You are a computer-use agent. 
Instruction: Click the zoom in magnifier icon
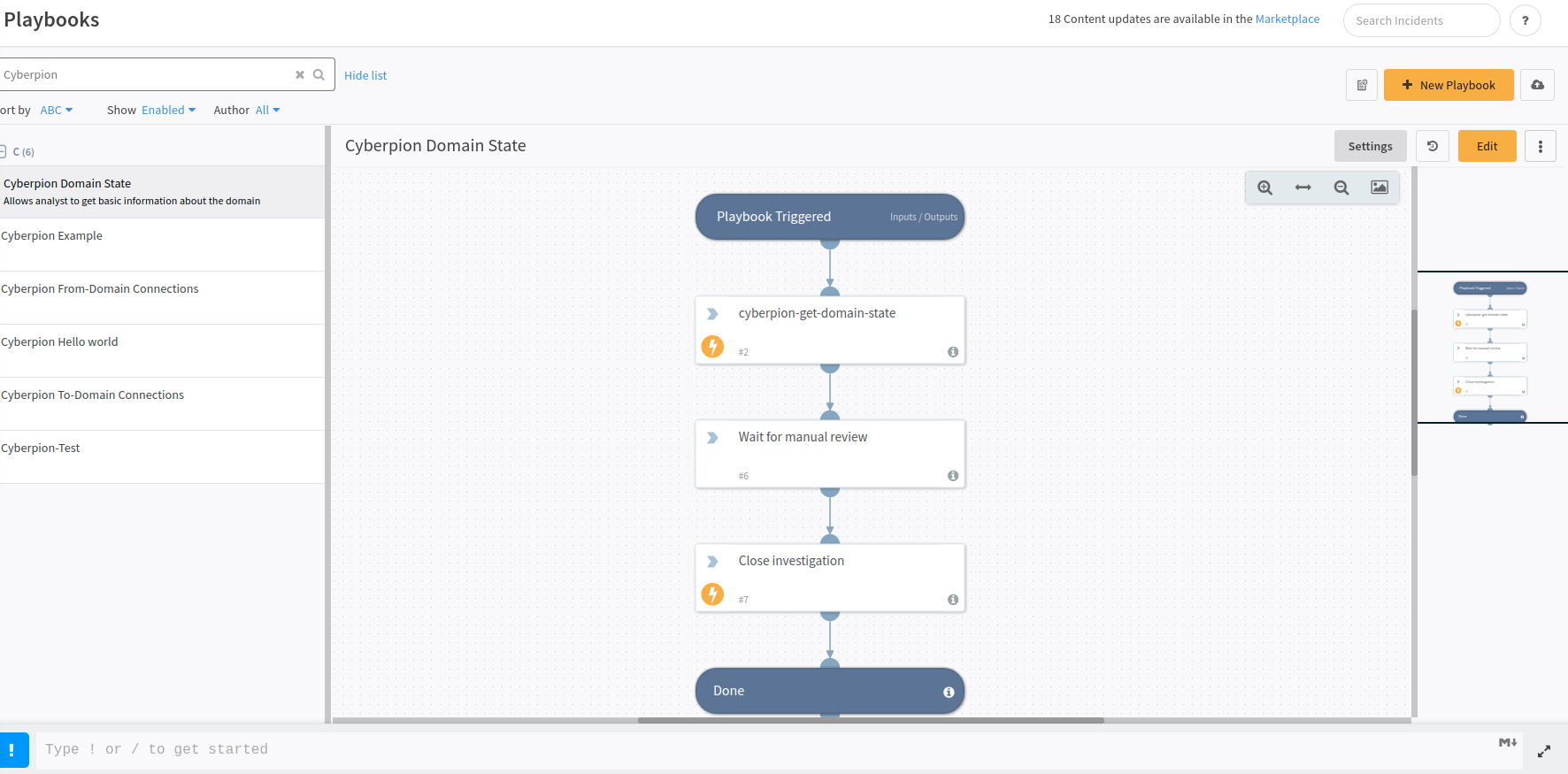pos(1264,188)
